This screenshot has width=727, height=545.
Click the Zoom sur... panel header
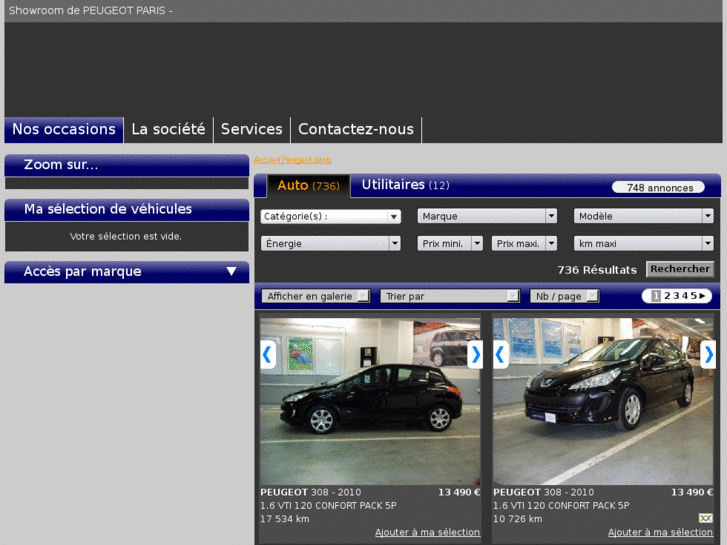pyautogui.click(x=127, y=165)
